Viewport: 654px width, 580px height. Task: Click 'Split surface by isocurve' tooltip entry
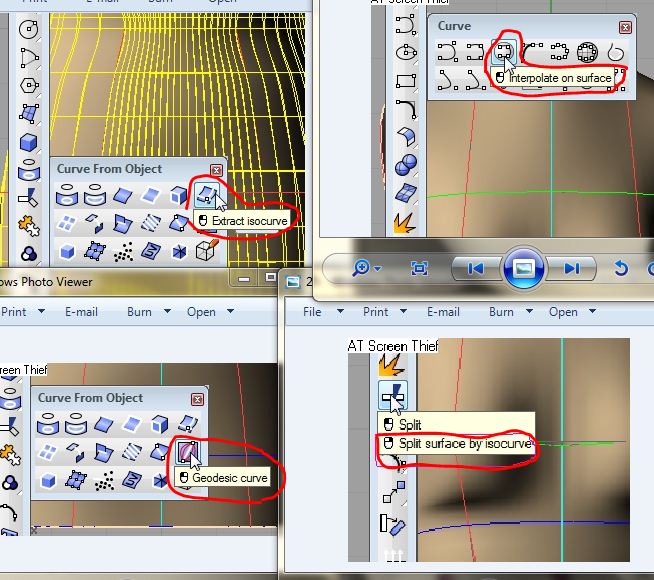point(465,444)
